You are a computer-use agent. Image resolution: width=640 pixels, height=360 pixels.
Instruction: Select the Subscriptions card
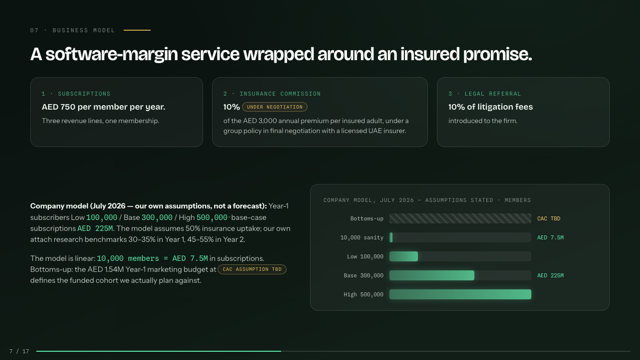click(x=116, y=112)
